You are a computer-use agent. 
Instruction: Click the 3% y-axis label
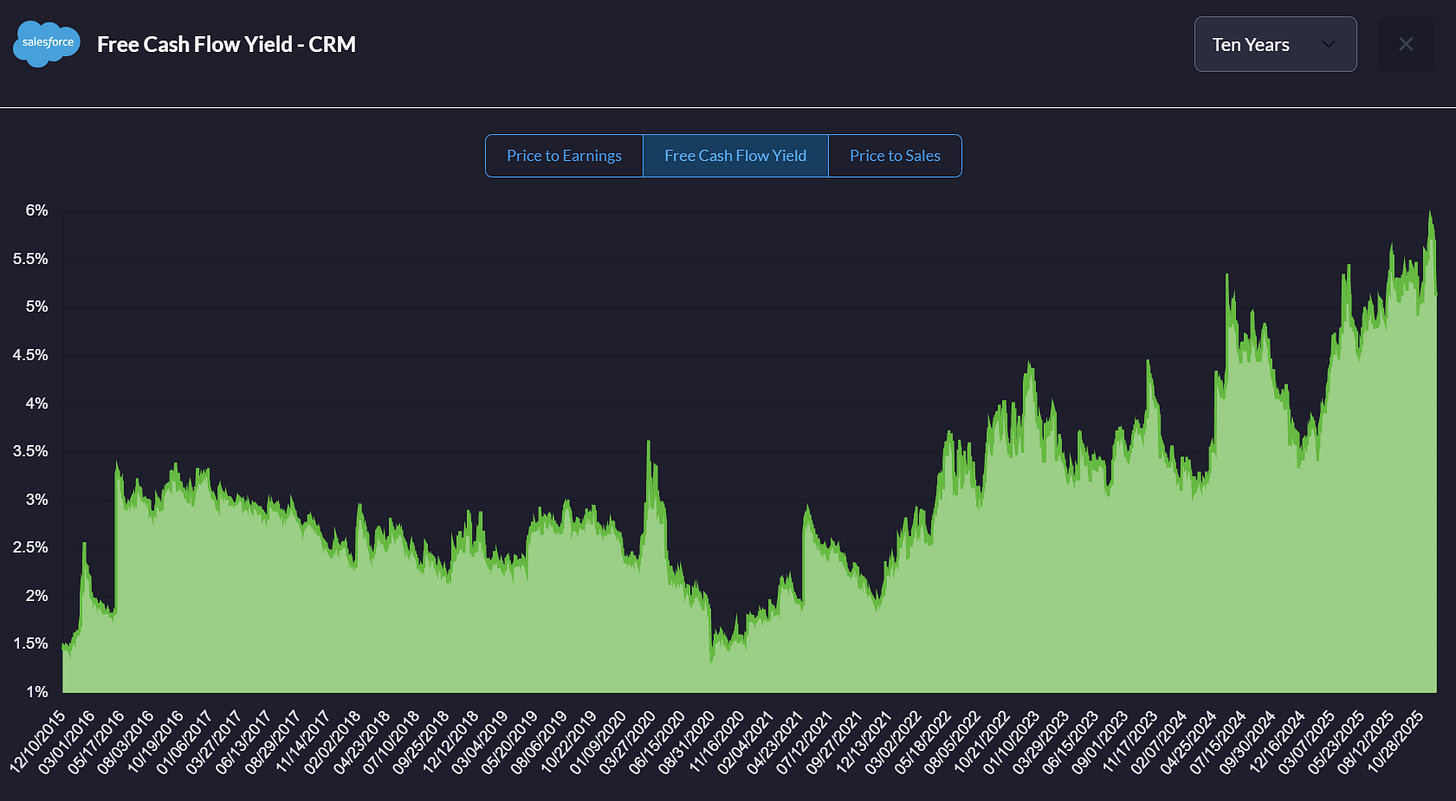[37, 500]
